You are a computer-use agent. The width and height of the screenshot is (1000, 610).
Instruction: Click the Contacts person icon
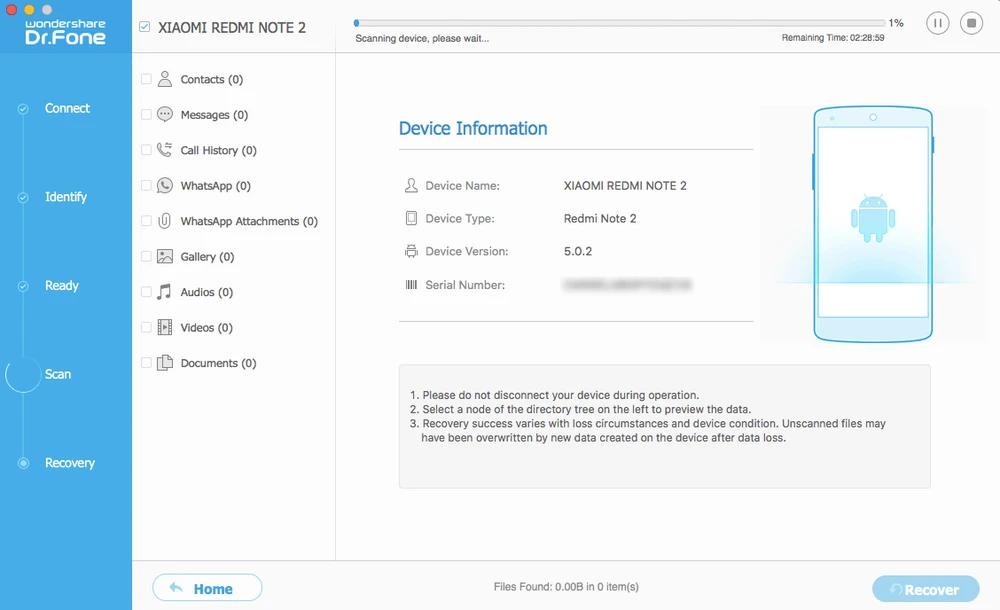(165, 79)
